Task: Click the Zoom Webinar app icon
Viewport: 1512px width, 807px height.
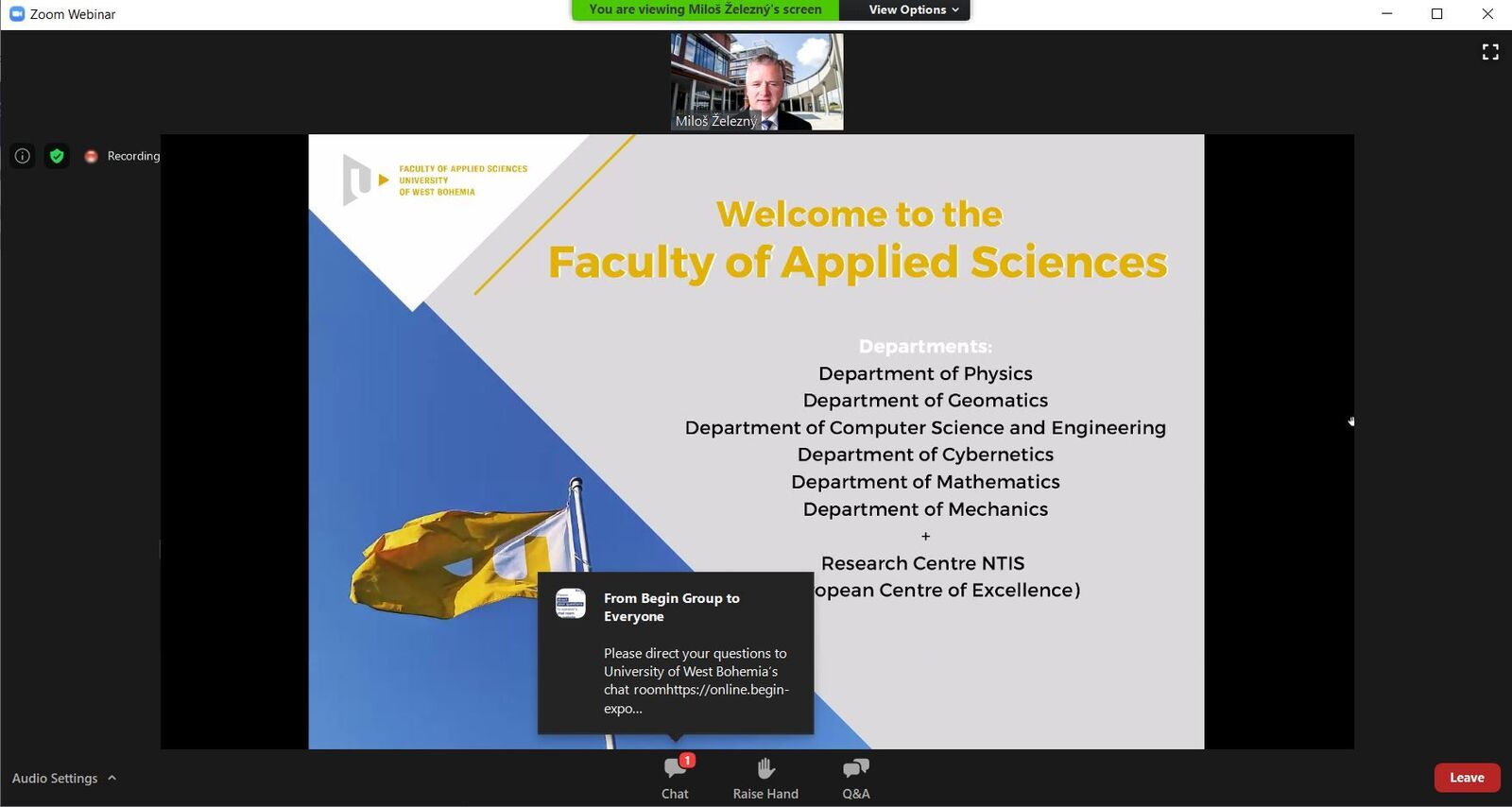Action: point(16,14)
